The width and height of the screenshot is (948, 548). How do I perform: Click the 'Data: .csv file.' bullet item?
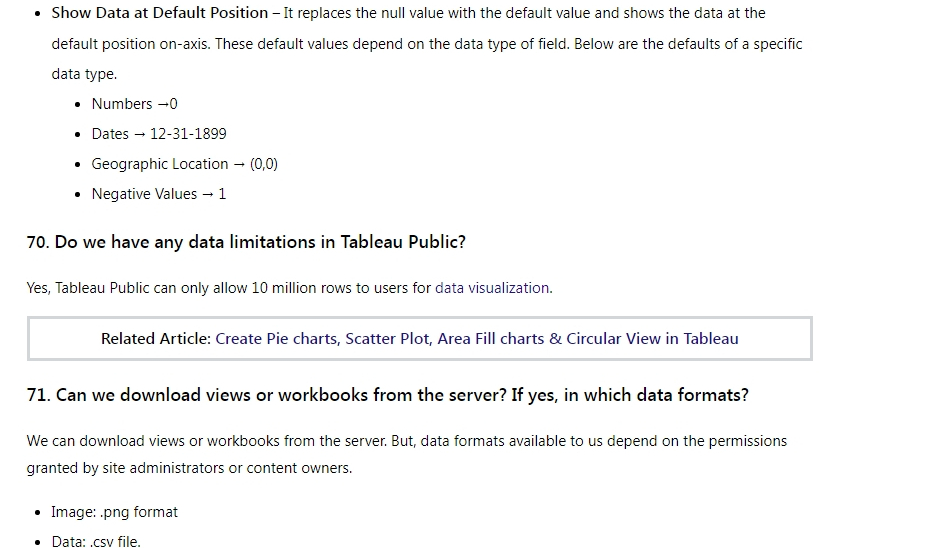pyautogui.click(x=96, y=541)
